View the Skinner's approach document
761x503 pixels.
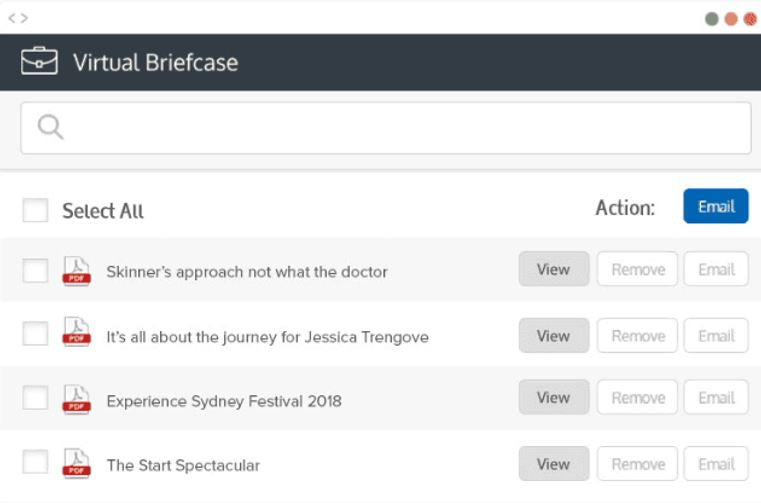(x=554, y=268)
